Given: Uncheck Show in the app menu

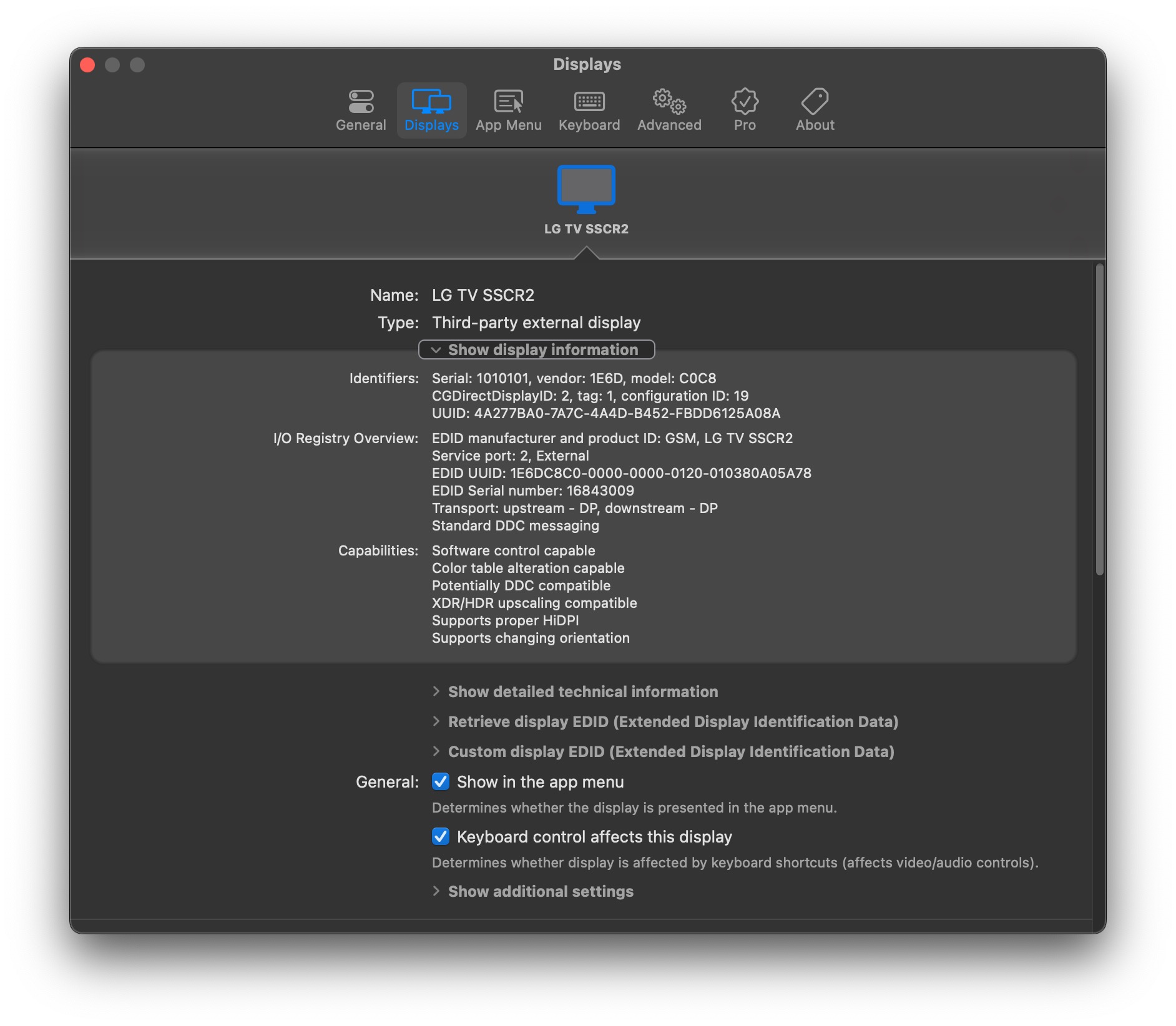Looking at the screenshot, I should click(x=441, y=781).
